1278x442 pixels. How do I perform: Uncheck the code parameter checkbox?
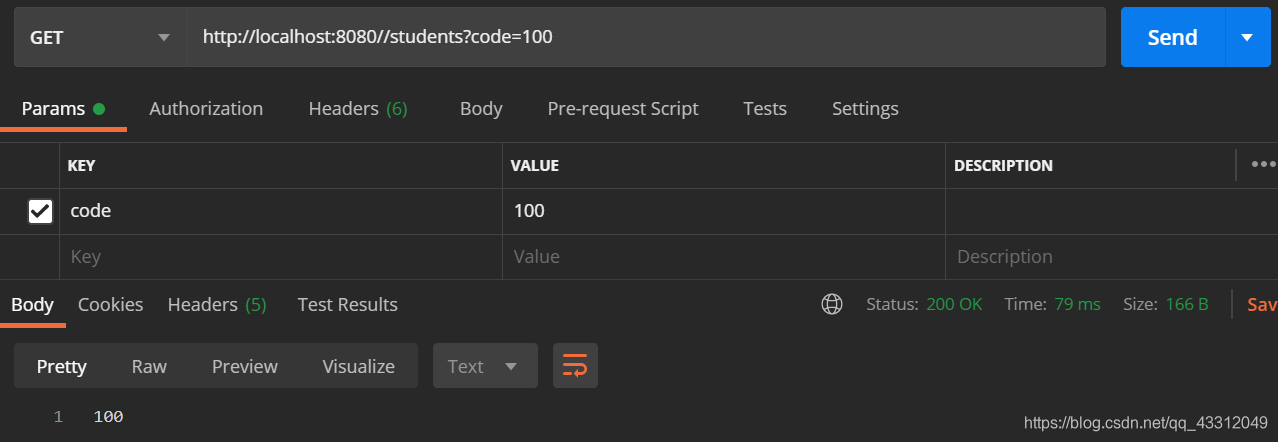pyautogui.click(x=40, y=211)
